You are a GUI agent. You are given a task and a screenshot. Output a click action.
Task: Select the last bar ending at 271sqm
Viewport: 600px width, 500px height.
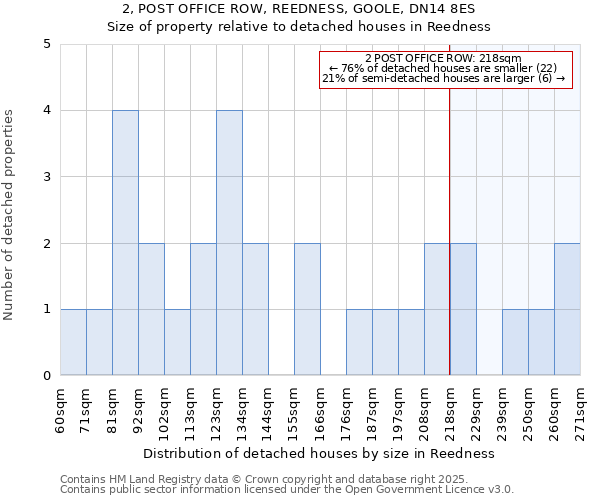[567, 309]
